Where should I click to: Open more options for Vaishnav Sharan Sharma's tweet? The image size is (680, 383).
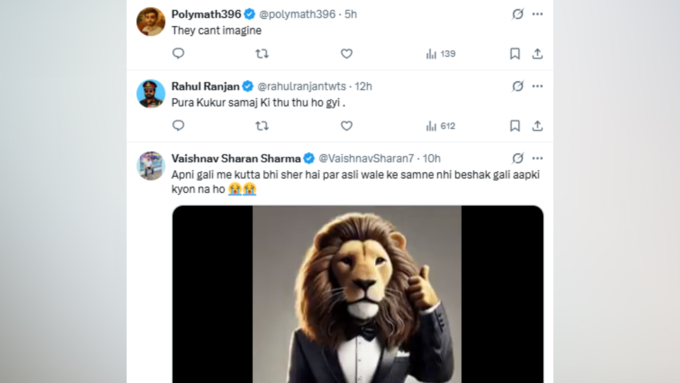tap(537, 158)
